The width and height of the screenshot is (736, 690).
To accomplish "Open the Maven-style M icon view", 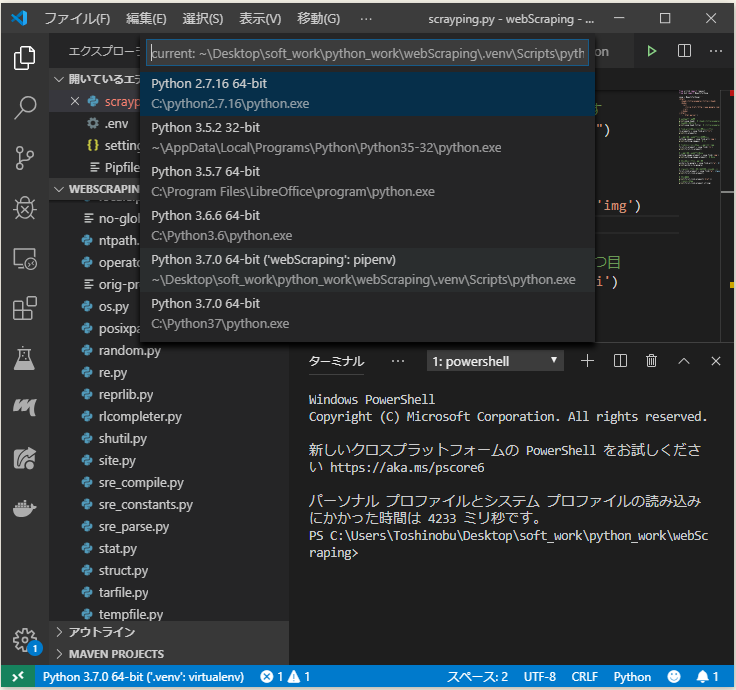I will (24, 407).
